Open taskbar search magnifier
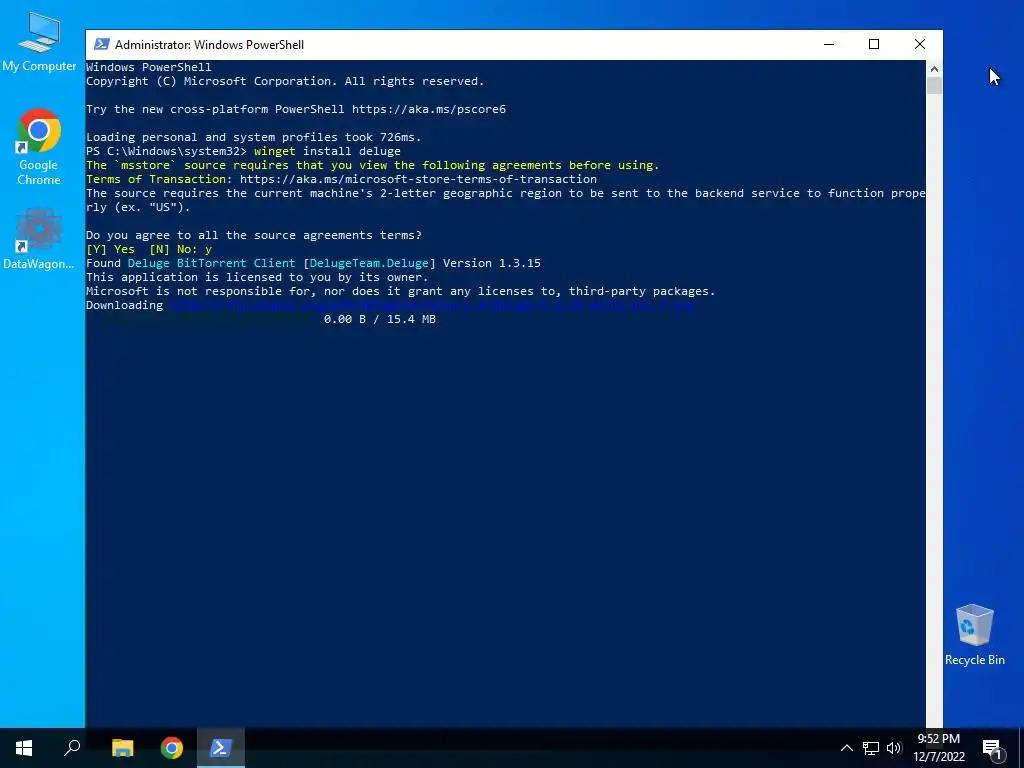Viewport: 1024px width, 768px height. 72,748
